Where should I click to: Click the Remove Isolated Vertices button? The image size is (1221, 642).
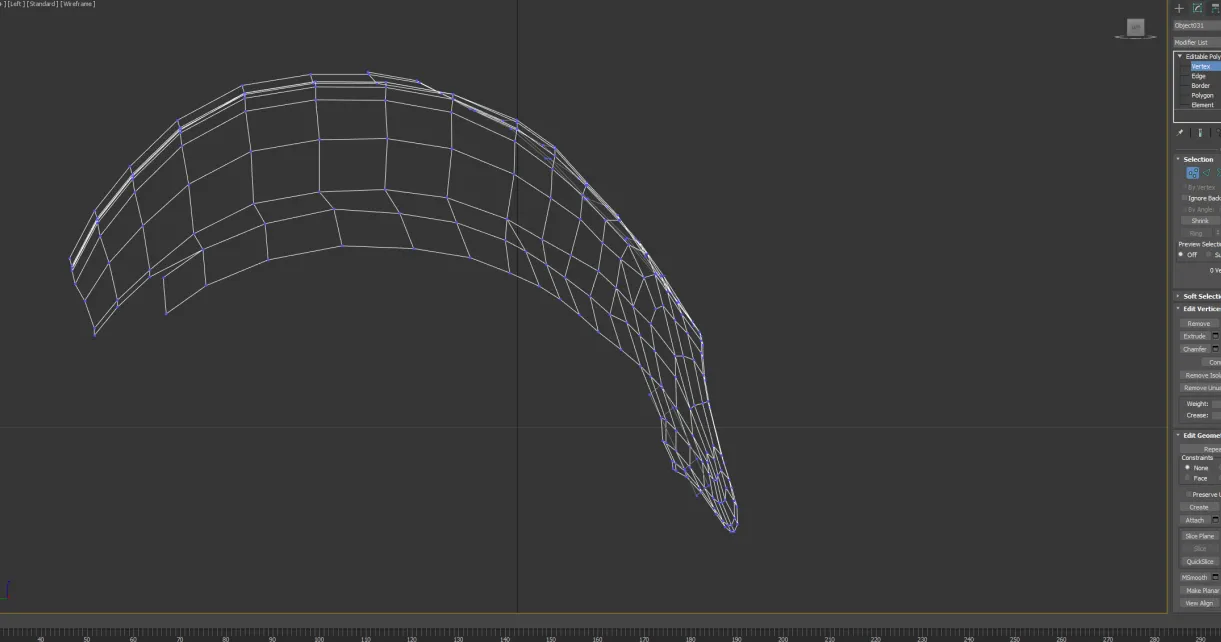point(1201,375)
